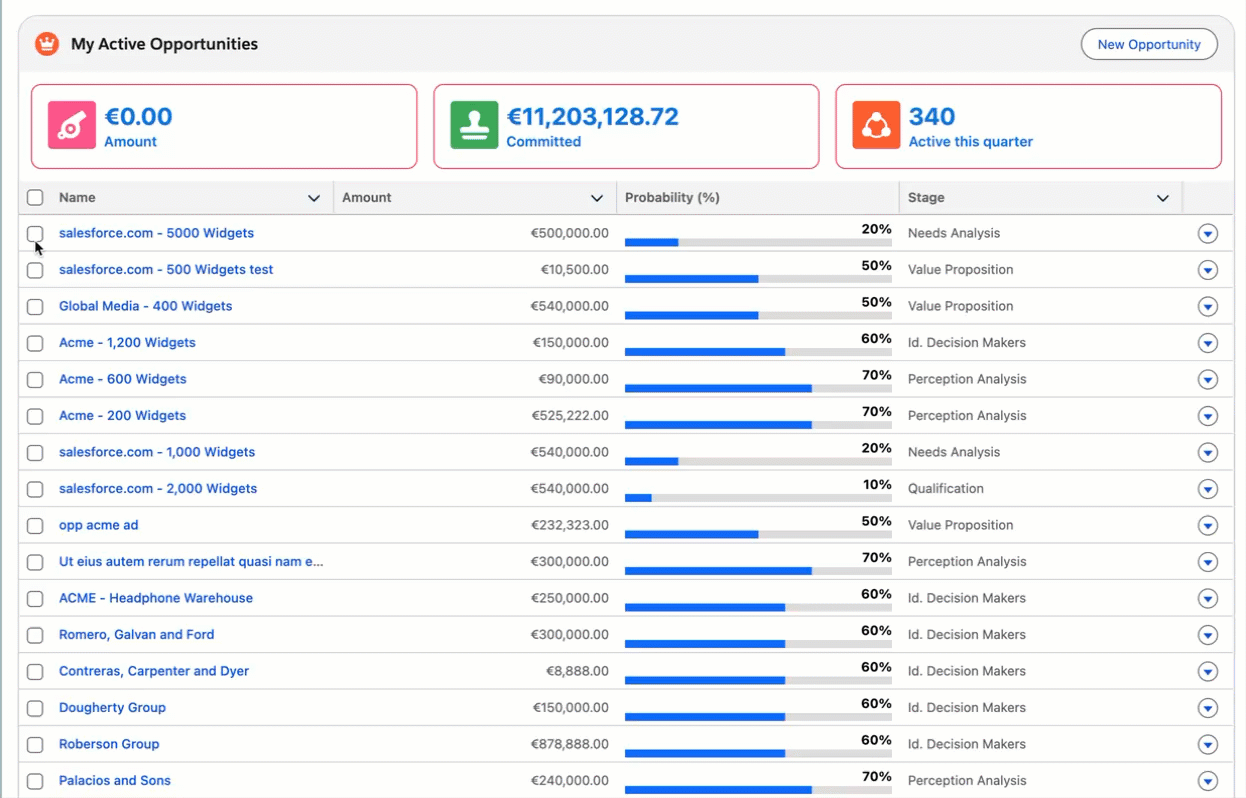Viewport: 1246px width, 798px height.
Task: Open row actions for Dougherty Group
Action: click(x=1207, y=708)
